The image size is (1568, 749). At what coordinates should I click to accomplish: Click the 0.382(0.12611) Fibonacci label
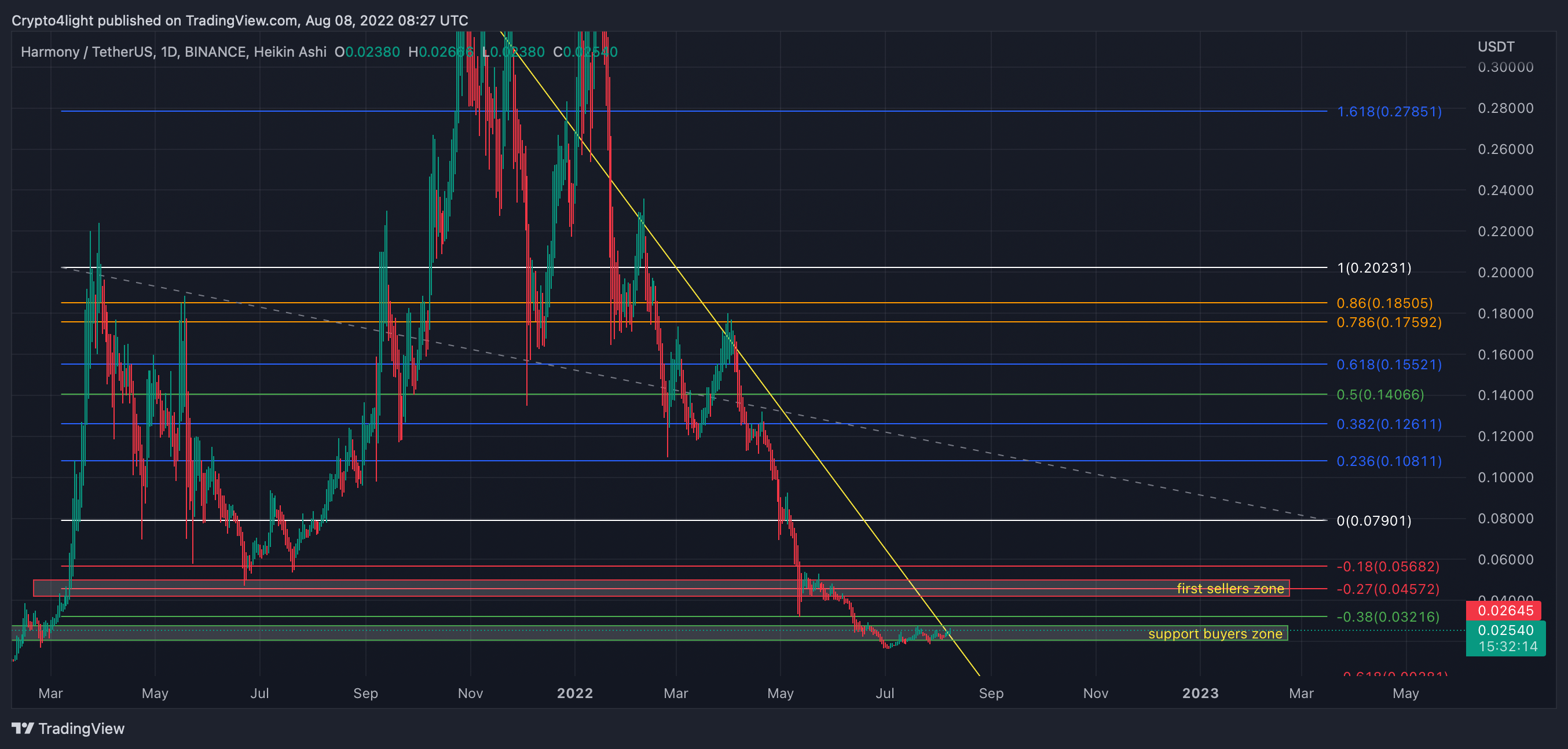coord(1389,424)
